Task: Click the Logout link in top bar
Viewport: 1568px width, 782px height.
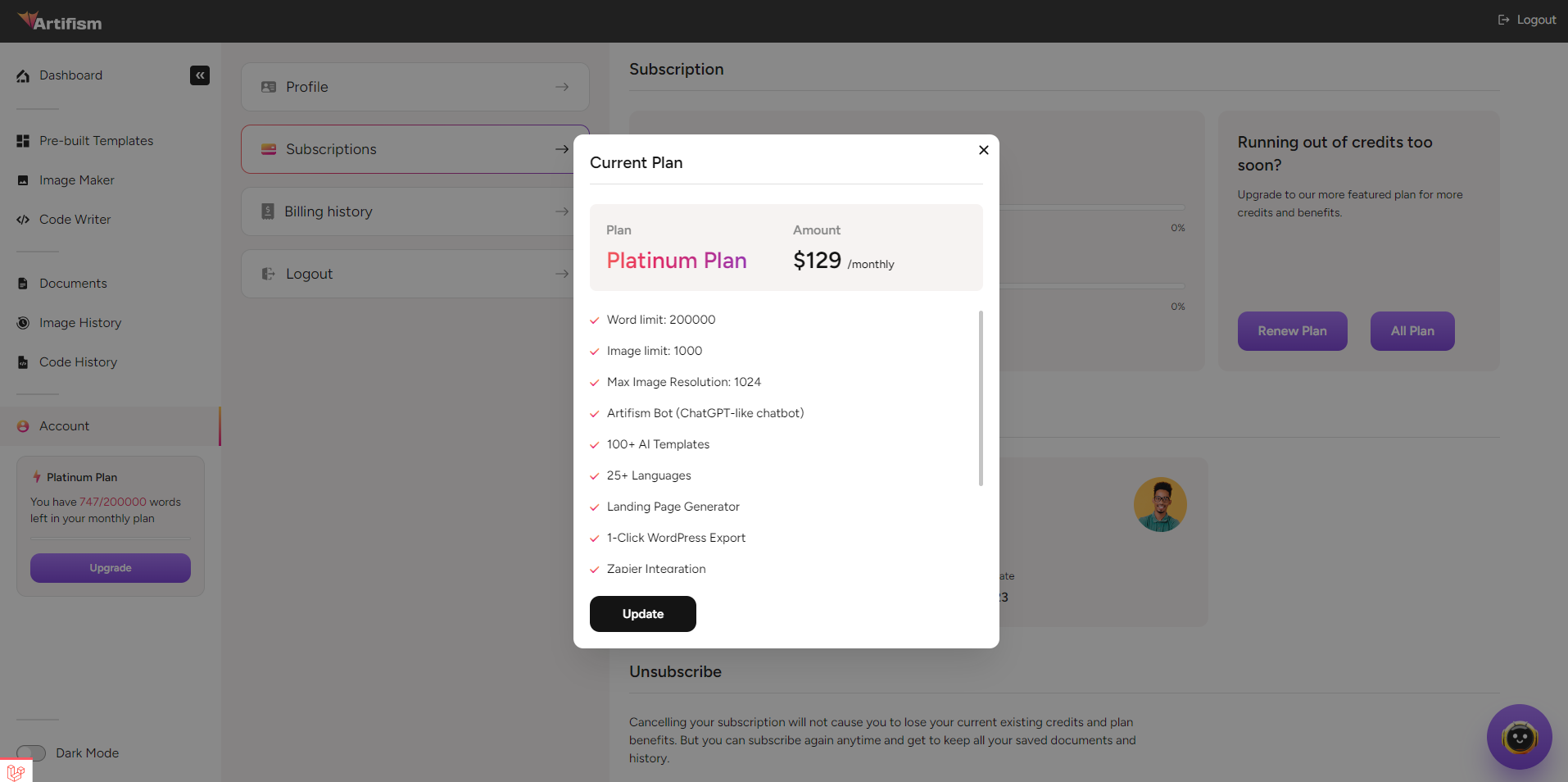Action: tap(1527, 20)
